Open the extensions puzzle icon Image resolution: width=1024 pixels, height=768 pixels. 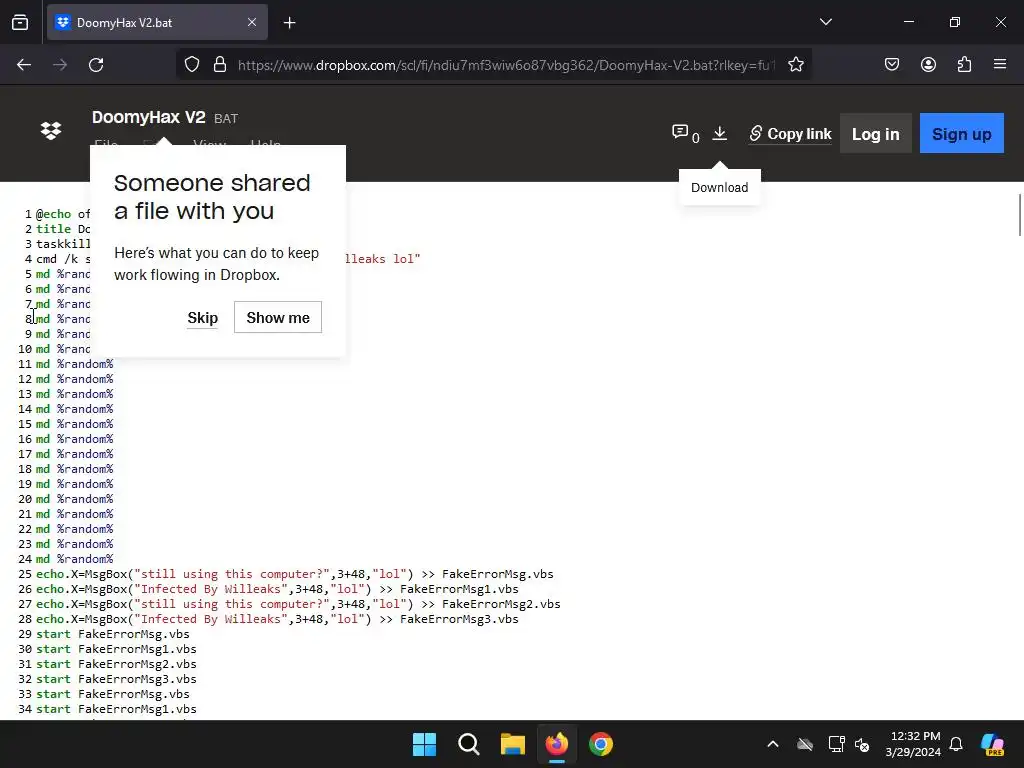coord(964,64)
